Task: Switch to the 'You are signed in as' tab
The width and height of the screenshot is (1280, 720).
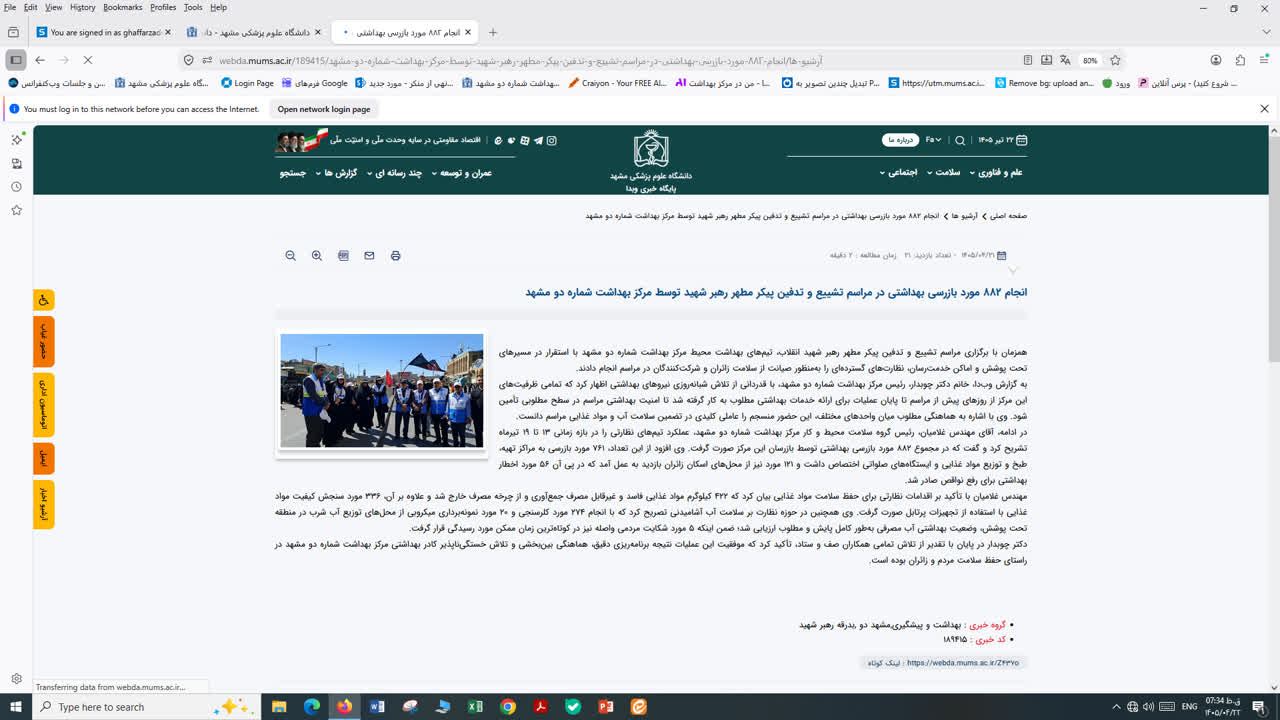Action: click(x=104, y=32)
